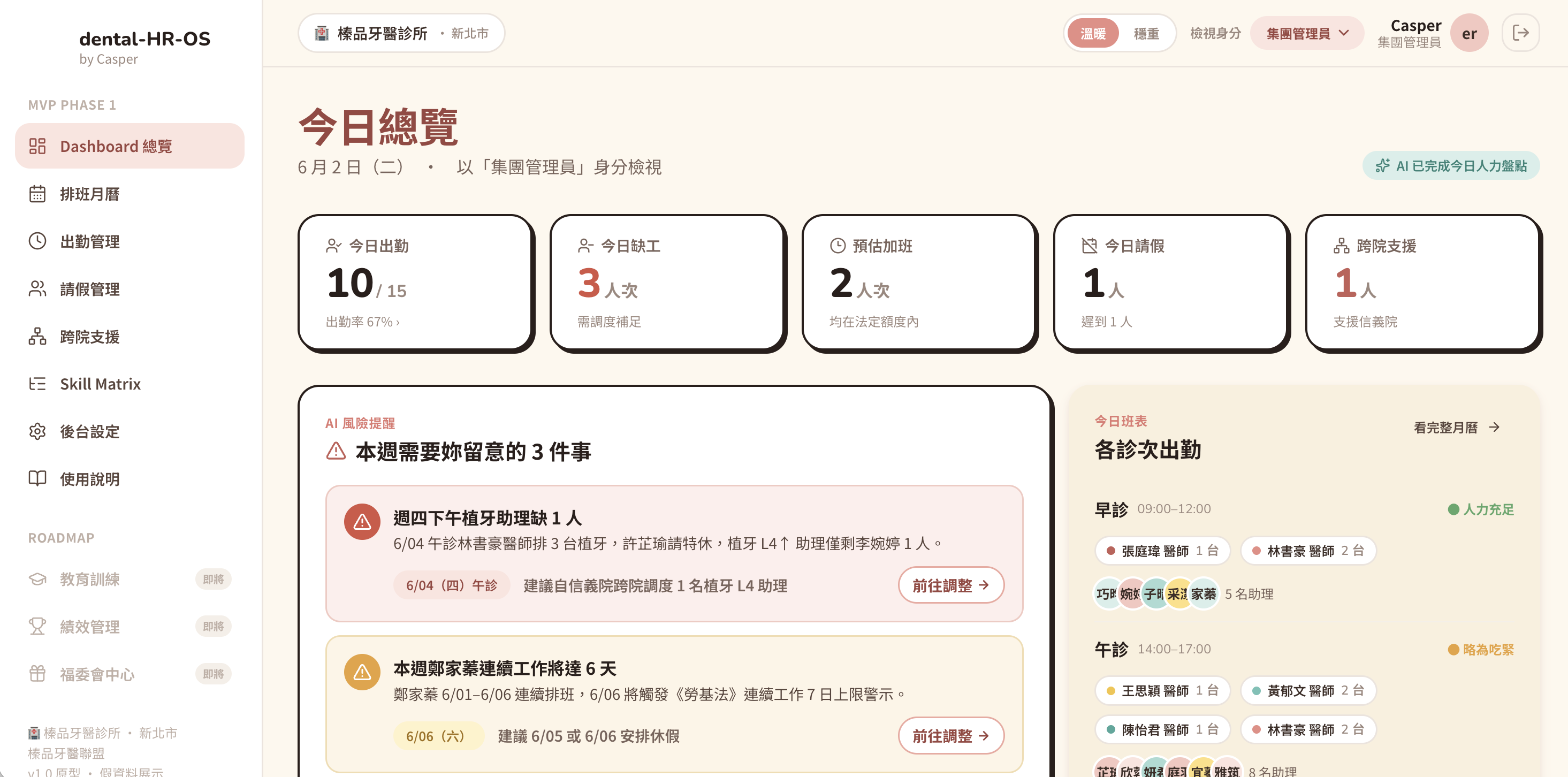This screenshot has width=1568, height=777.
Task: Click the 即將 badge beside 福委會中心
Action: tap(213, 674)
